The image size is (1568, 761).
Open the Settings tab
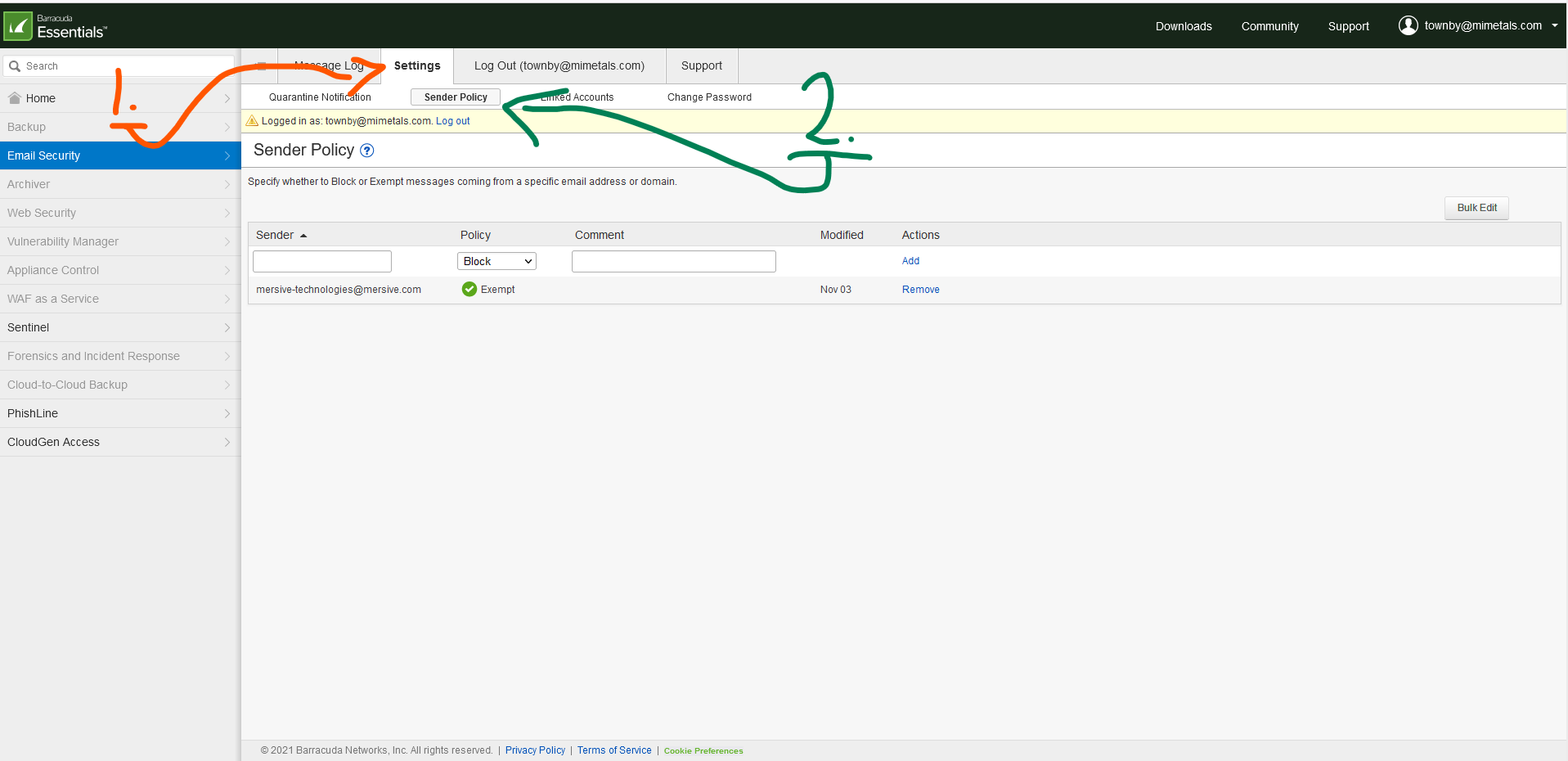(x=417, y=65)
